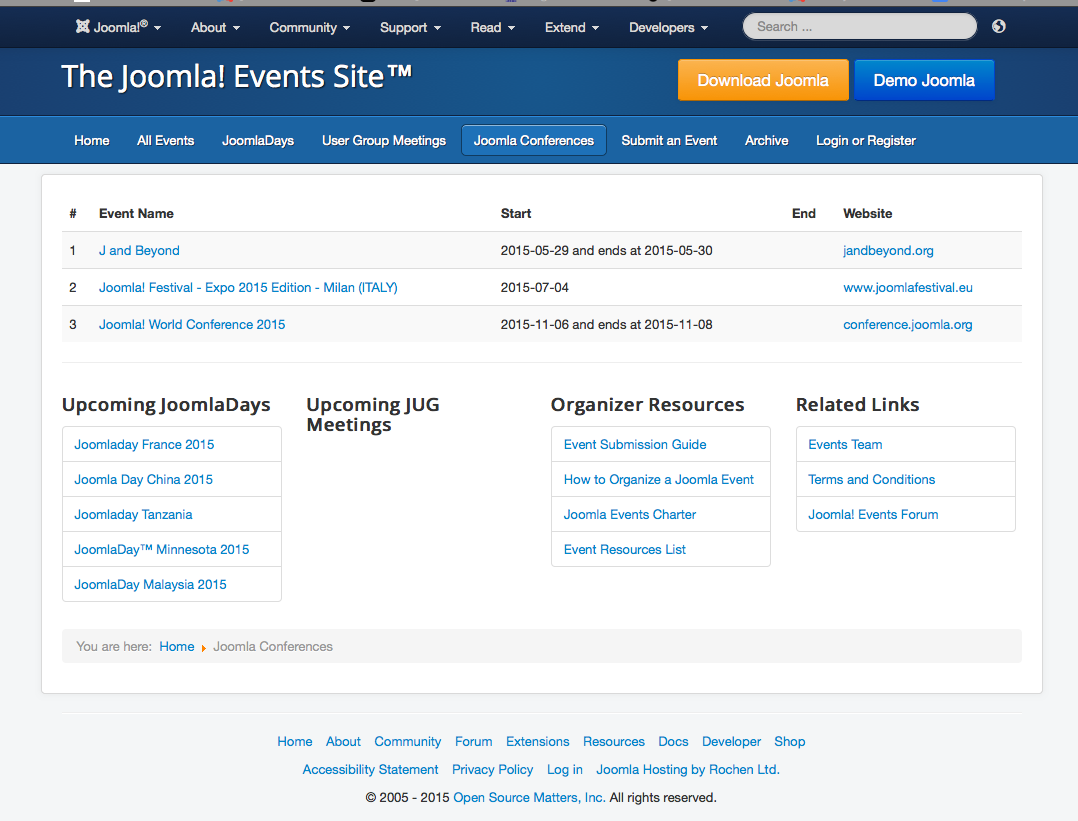The image size is (1078, 821).
Task: Click the footer Developer link
Action: coord(732,741)
